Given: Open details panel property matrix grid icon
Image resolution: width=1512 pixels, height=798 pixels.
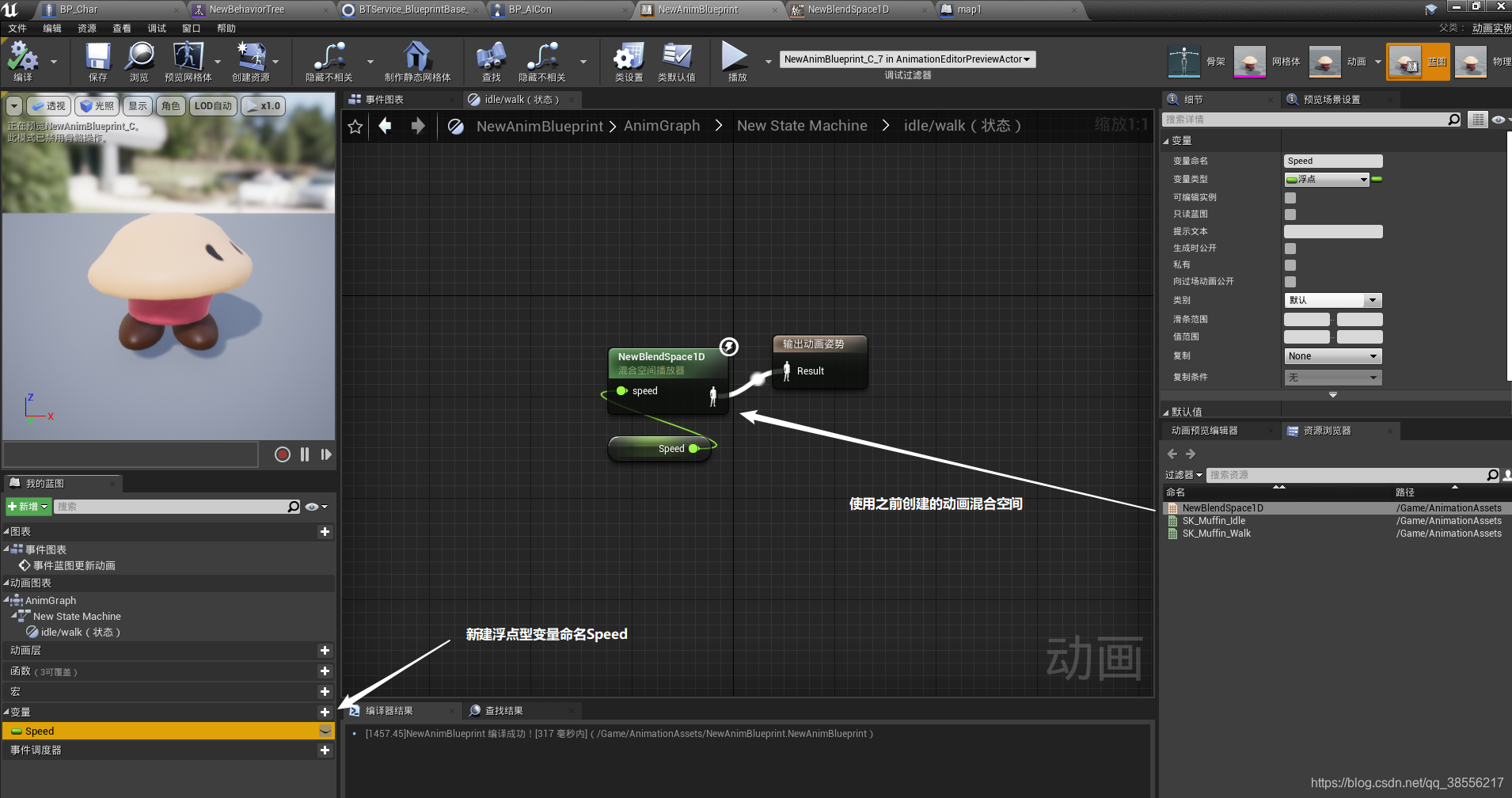Looking at the screenshot, I should (1477, 120).
